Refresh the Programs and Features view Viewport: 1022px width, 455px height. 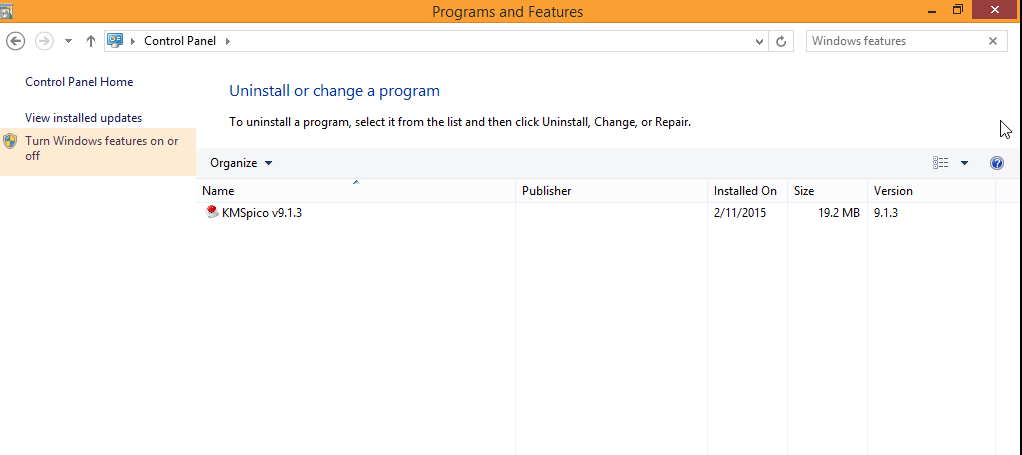[x=781, y=41]
